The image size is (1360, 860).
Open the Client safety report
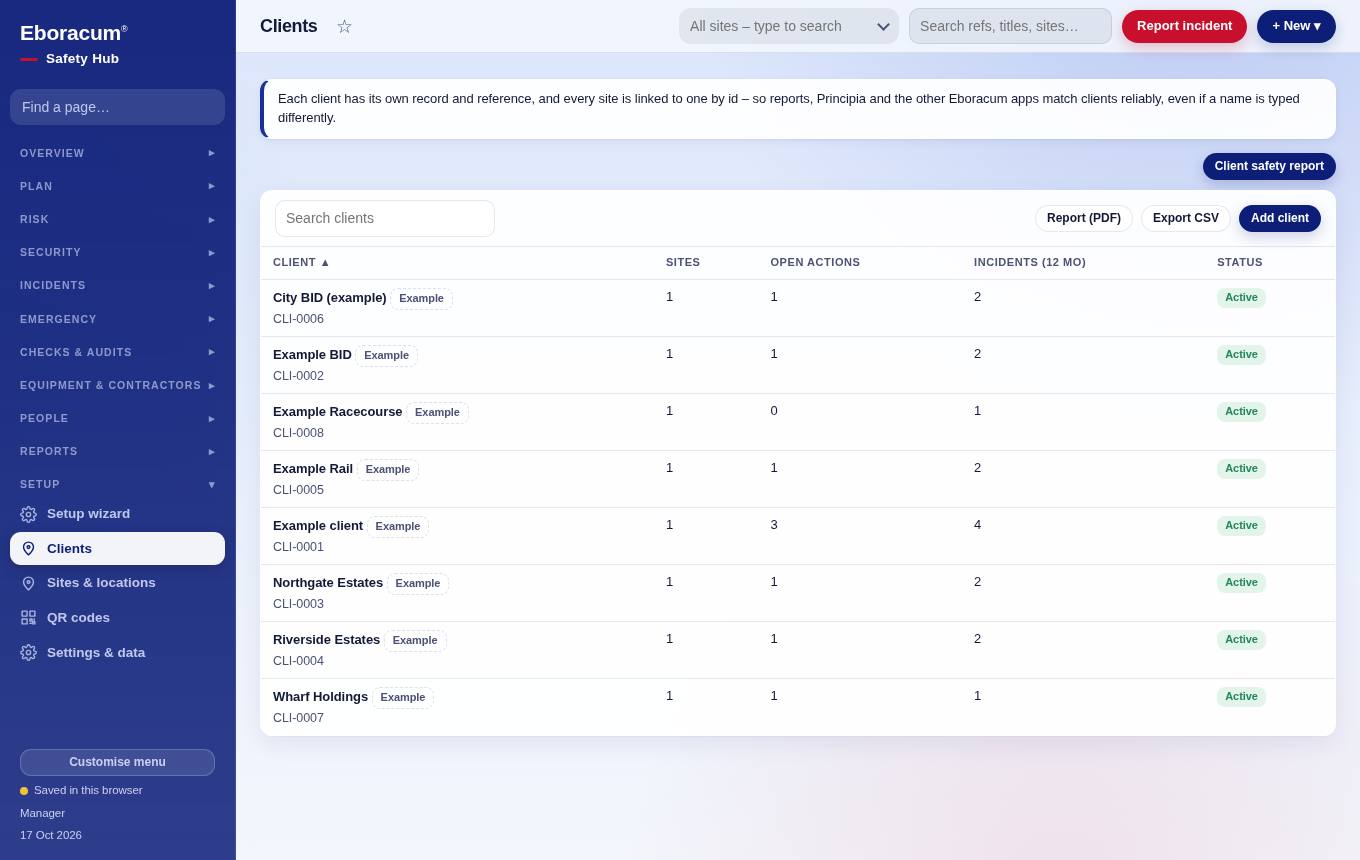[x=1269, y=166]
